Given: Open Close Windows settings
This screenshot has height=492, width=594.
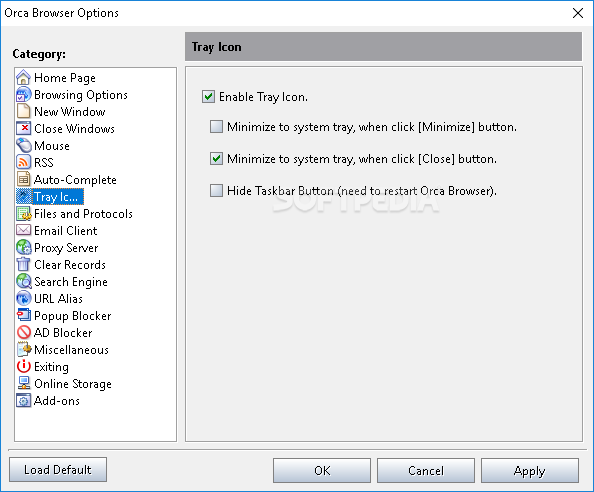Looking at the screenshot, I should (74, 129).
